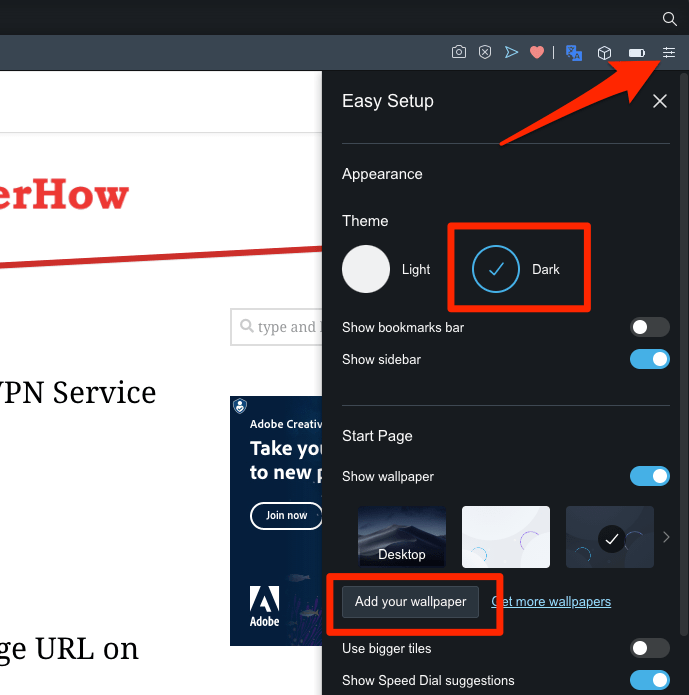
Task: Enable Show bookmarks bar toggle
Action: (x=649, y=327)
